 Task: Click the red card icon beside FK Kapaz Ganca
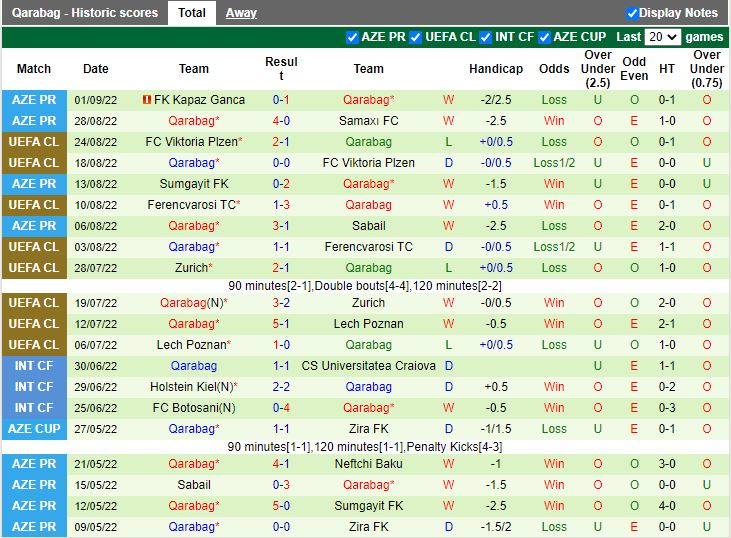(x=146, y=99)
